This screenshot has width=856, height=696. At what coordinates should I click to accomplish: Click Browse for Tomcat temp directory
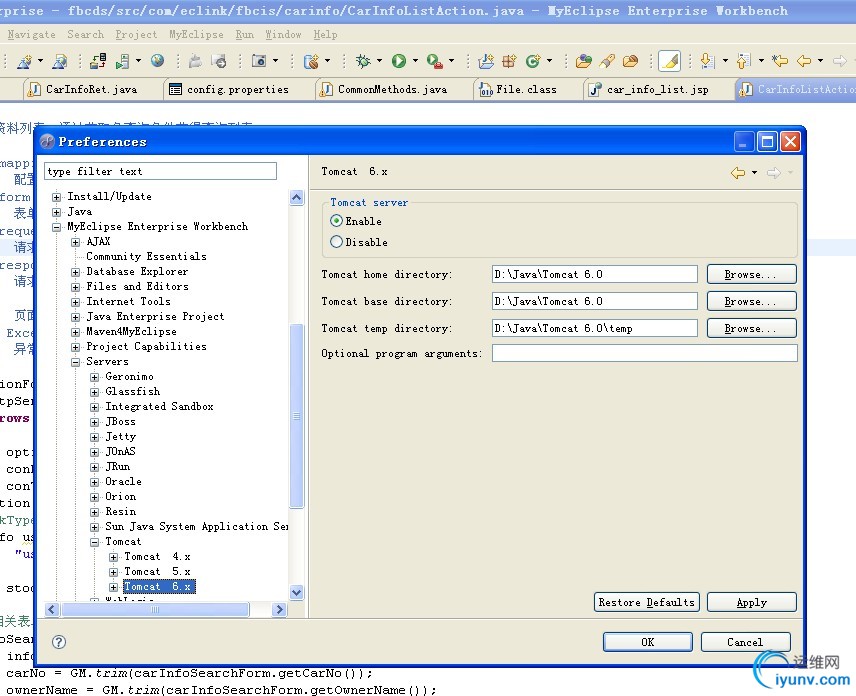tap(751, 328)
